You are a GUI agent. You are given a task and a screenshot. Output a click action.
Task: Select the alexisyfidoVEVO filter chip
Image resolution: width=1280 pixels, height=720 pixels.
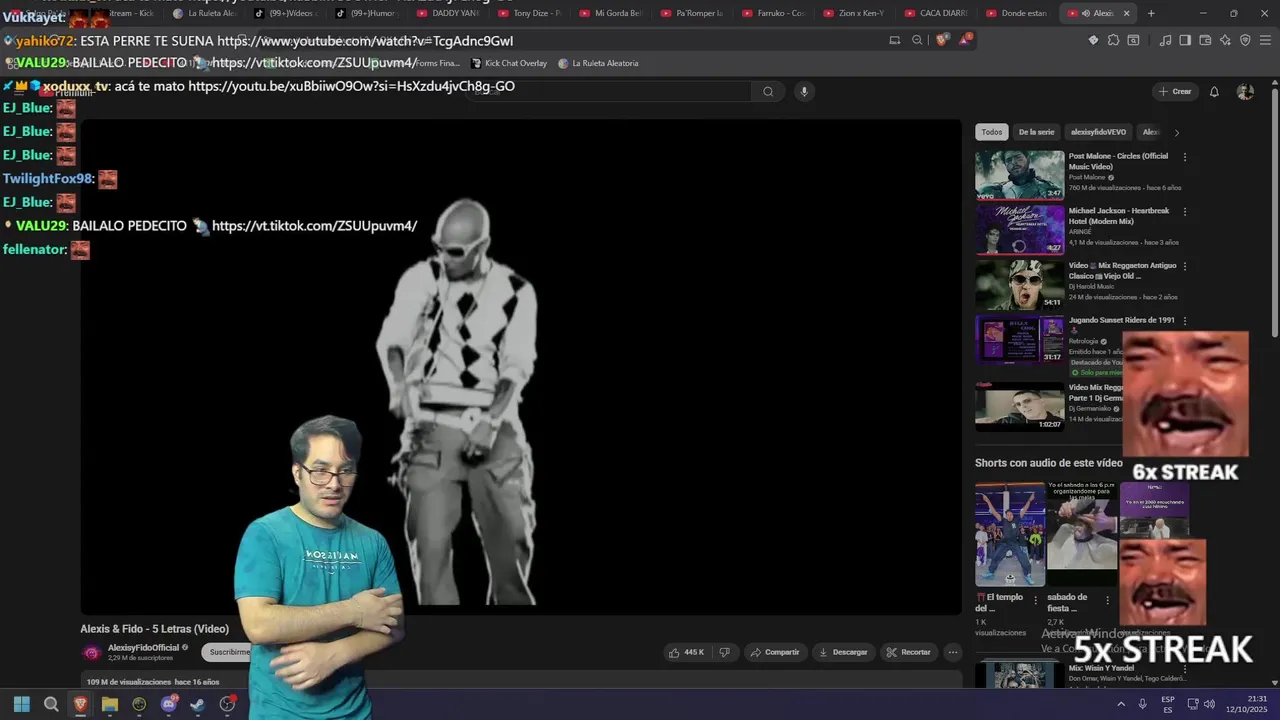pos(1098,132)
